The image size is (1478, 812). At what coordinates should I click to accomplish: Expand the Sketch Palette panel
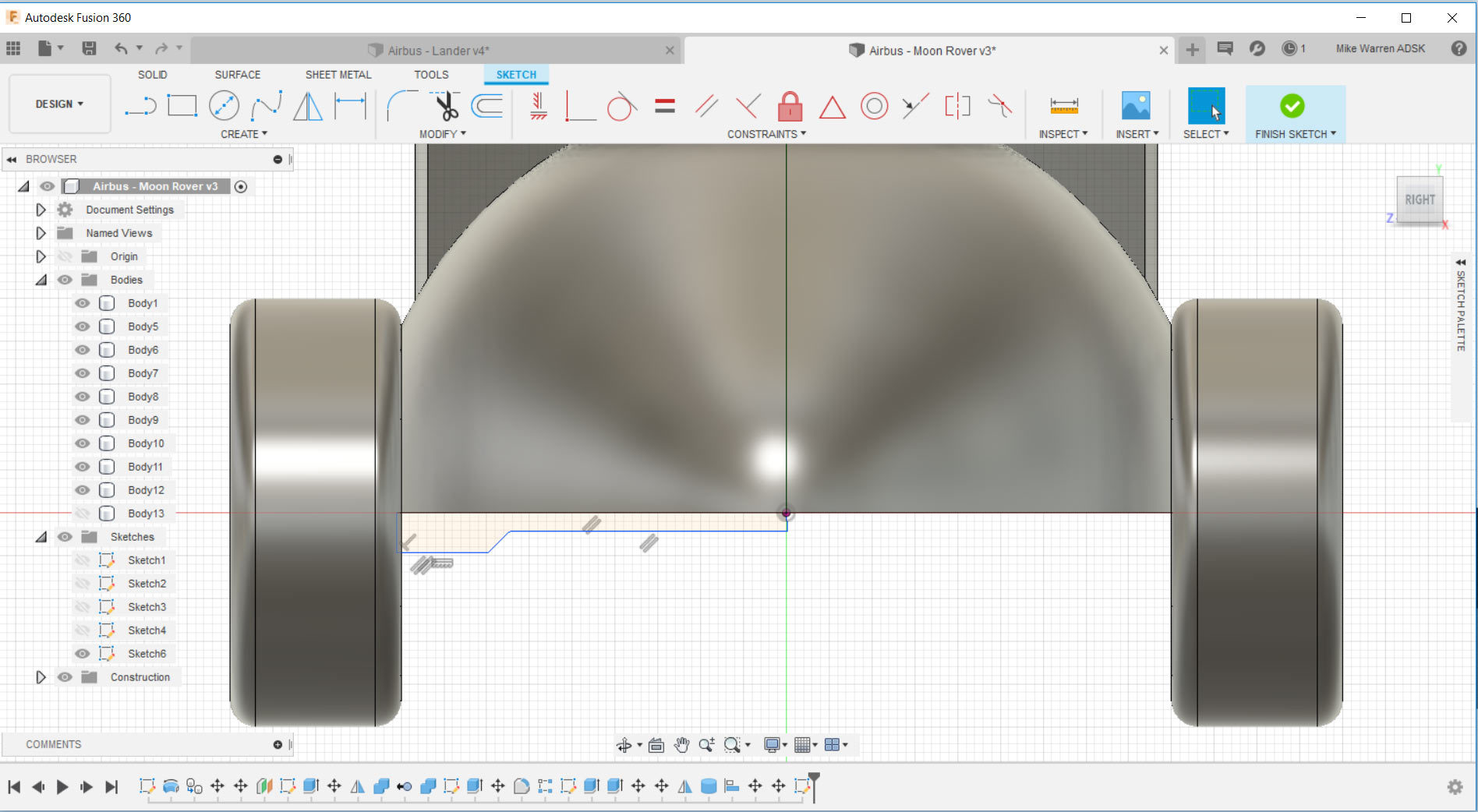1460,263
